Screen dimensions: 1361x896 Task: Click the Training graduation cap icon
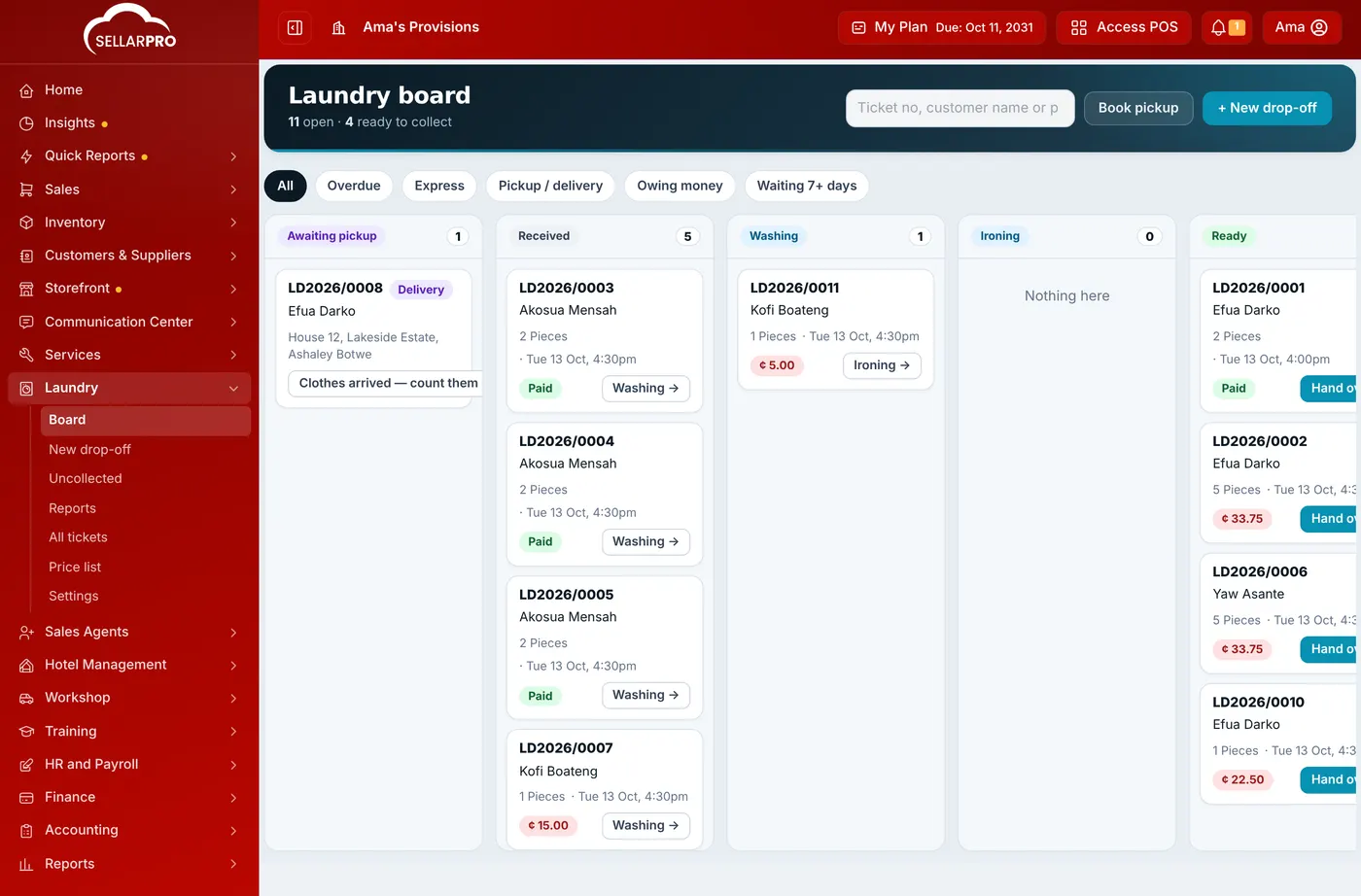click(26, 732)
